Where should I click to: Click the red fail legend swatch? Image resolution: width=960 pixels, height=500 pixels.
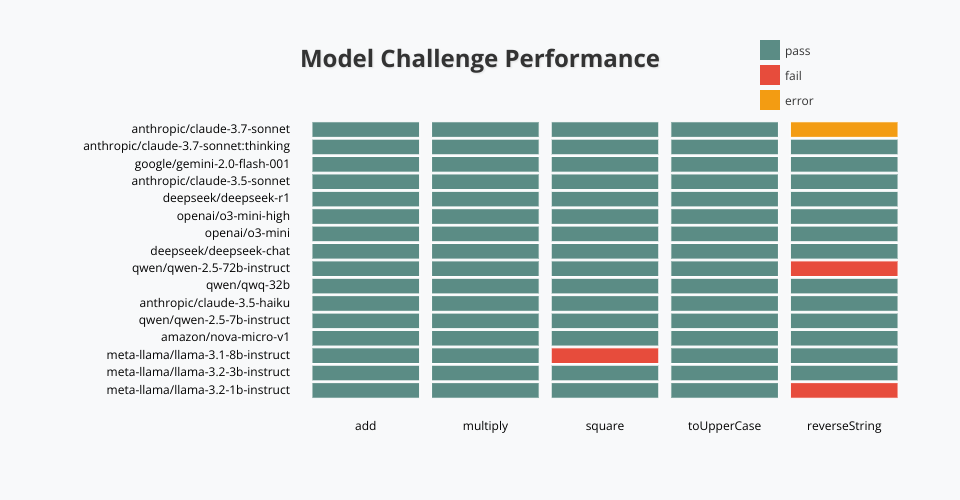pyautogui.click(x=769, y=75)
